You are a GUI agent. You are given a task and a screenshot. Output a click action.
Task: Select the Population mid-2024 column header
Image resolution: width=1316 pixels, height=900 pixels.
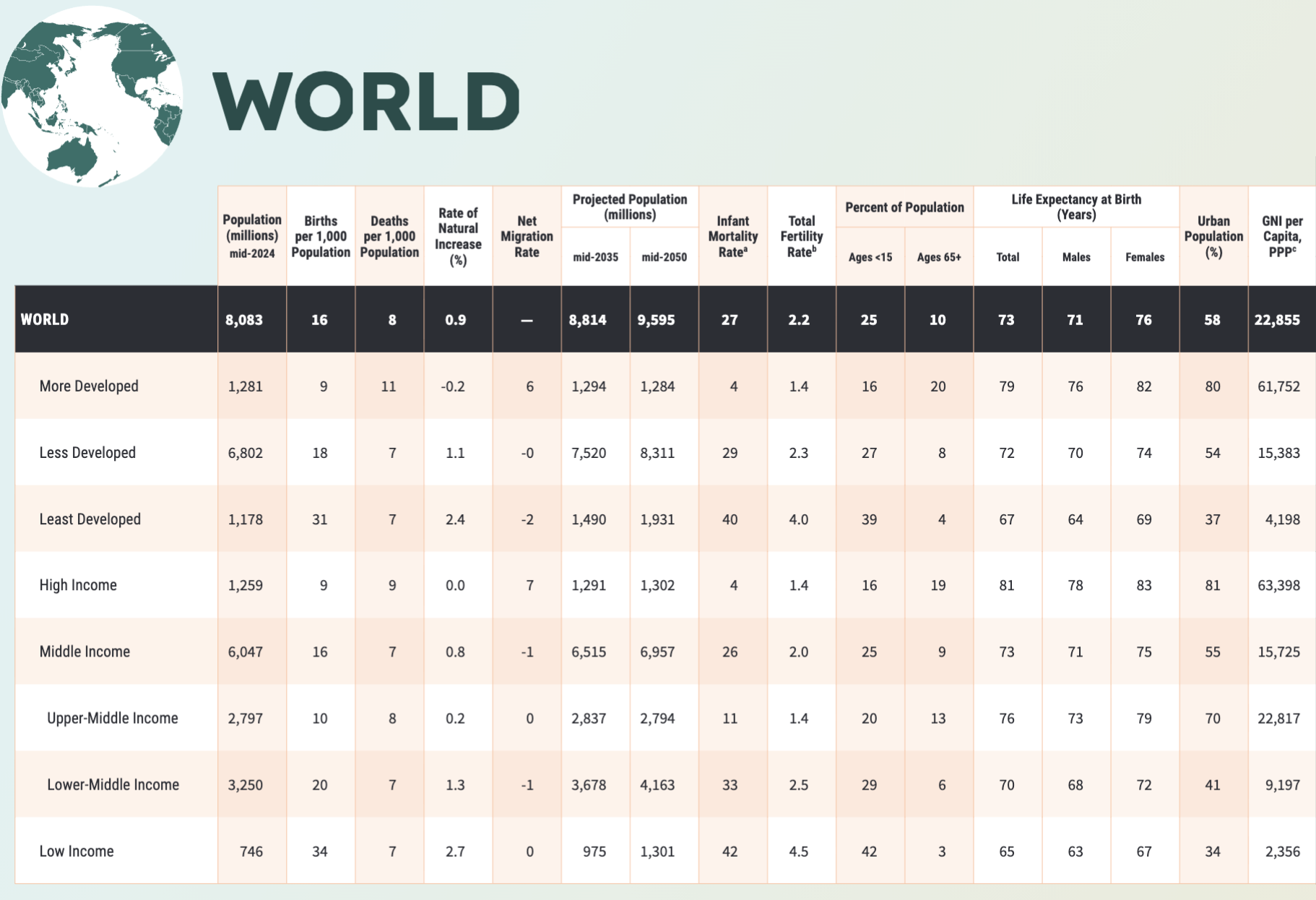[252, 235]
